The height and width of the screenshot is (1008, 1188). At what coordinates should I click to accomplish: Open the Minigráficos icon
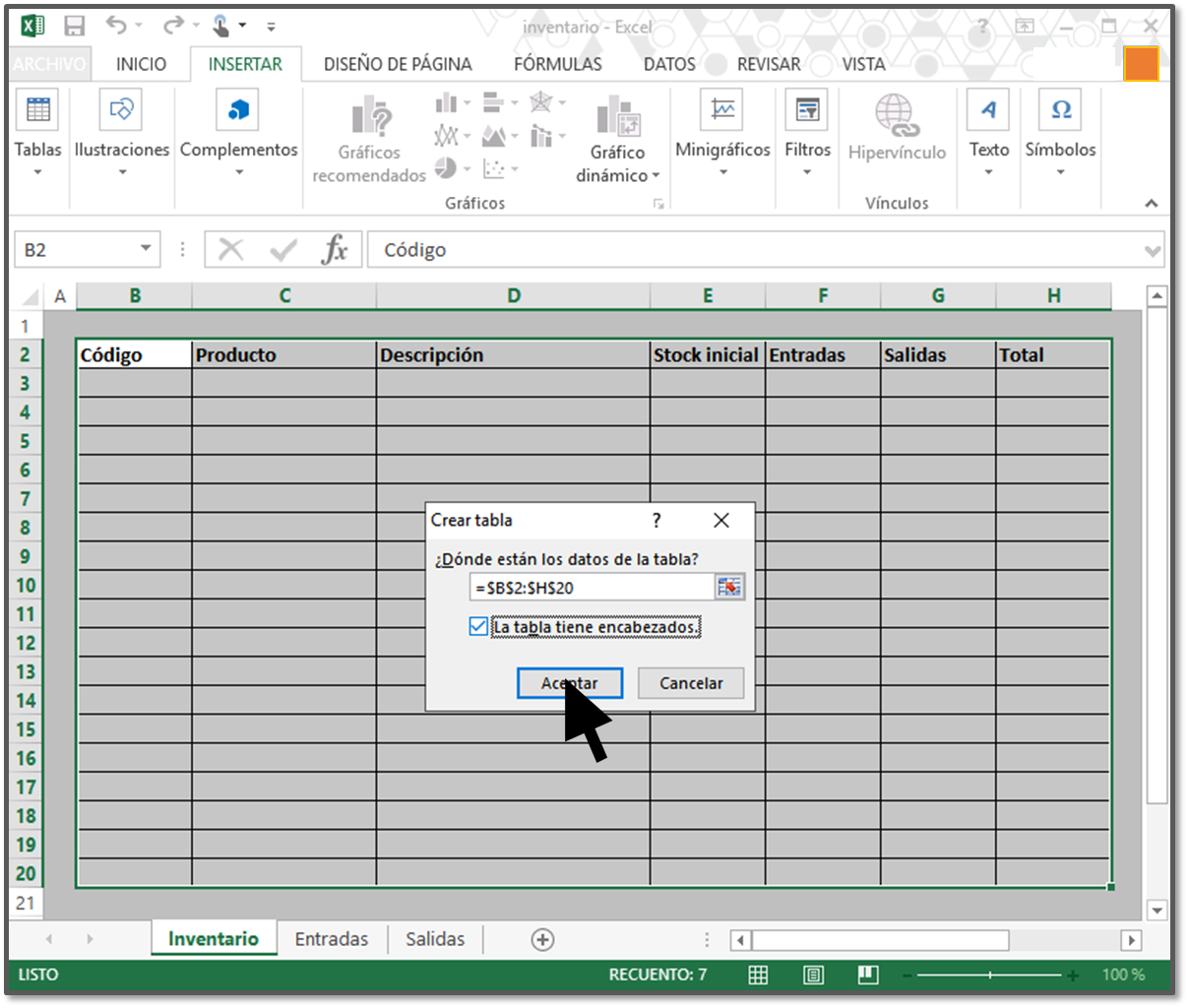tap(721, 110)
